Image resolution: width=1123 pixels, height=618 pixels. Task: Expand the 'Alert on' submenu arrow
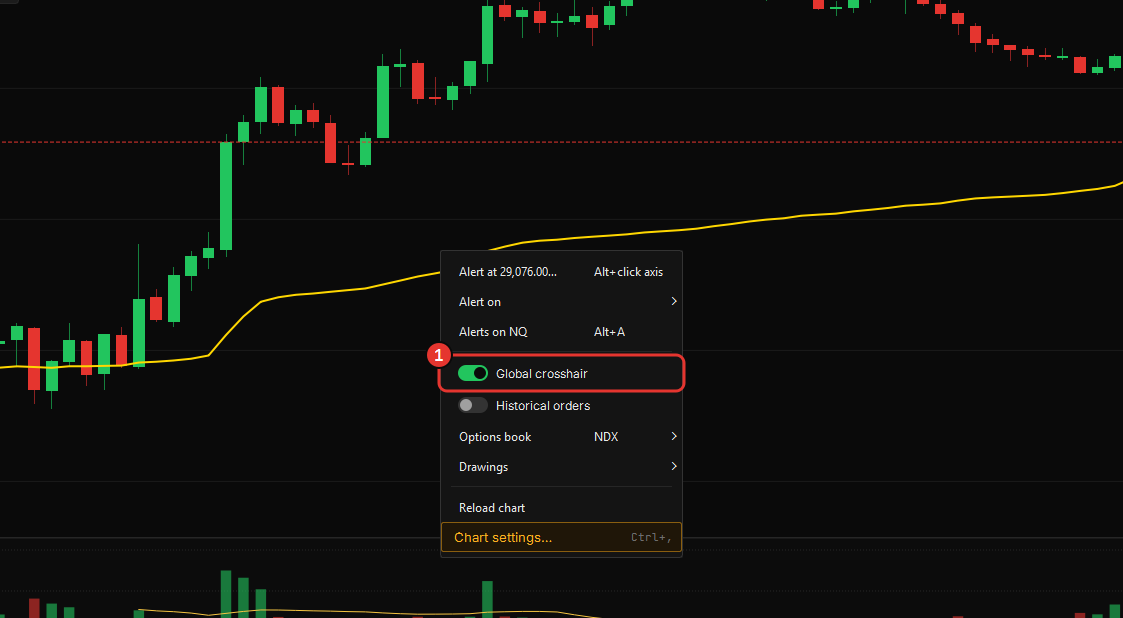click(673, 301)
